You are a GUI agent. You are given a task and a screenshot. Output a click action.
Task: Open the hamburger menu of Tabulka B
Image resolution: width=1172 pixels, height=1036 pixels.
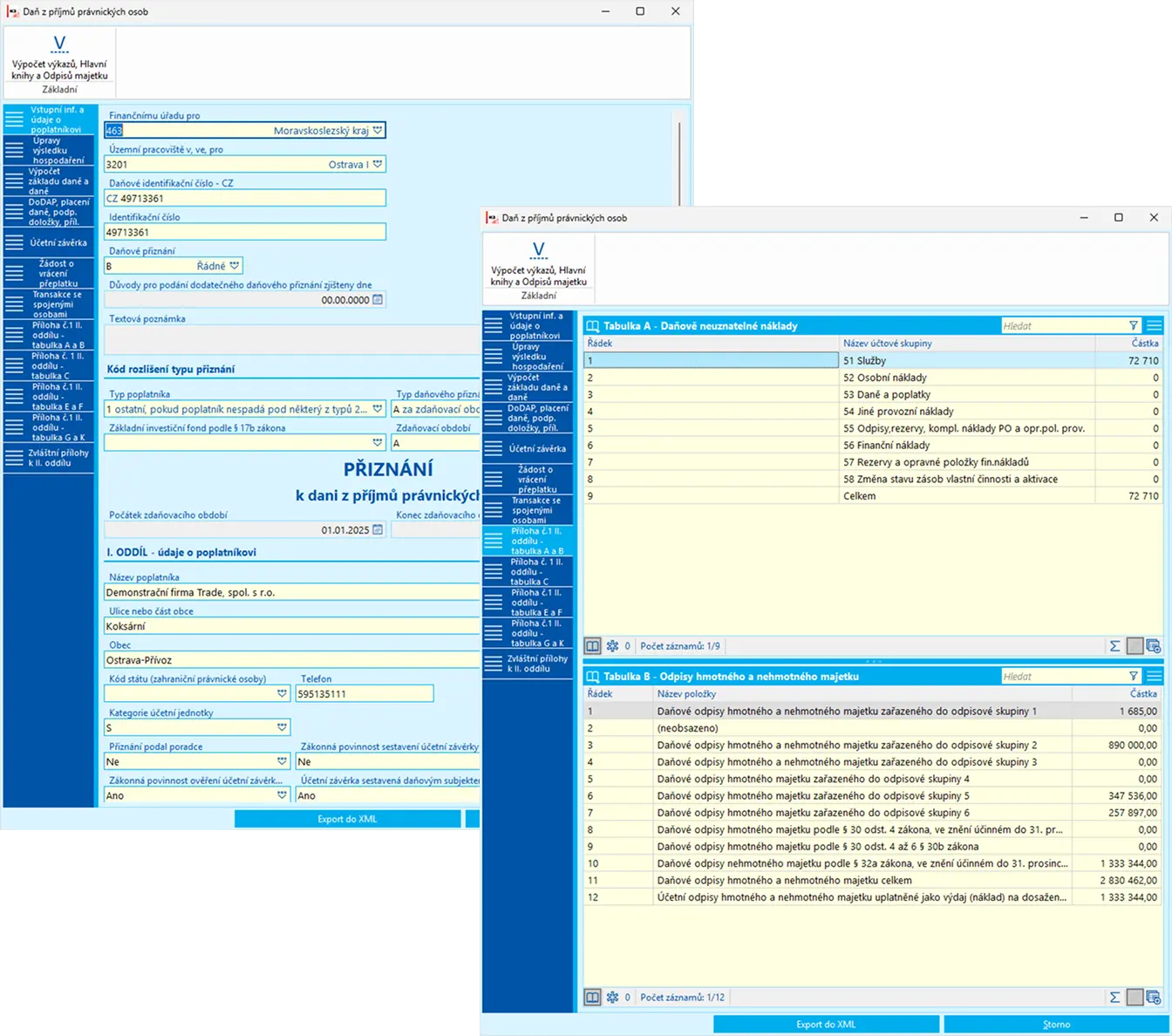click(x=1155, y=677)
